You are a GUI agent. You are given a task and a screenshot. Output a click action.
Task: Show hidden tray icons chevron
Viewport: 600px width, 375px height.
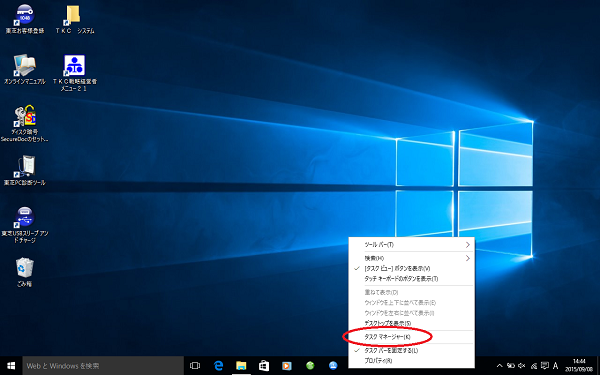[x=499, y=366]
